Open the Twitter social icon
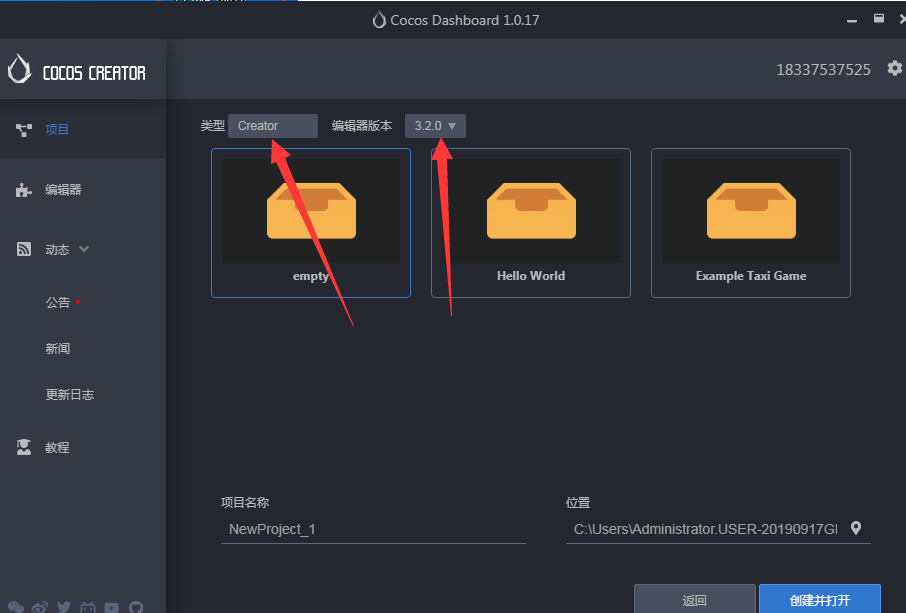The image size is (906, 613). (64, 607)
